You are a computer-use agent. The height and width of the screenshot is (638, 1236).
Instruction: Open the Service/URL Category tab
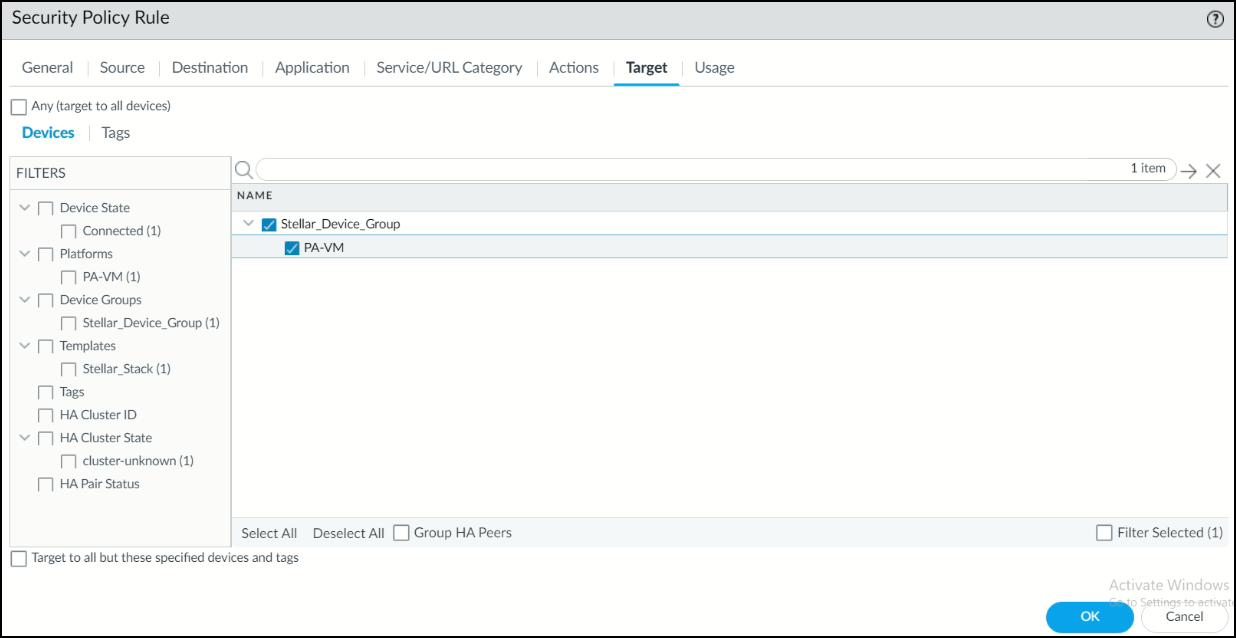449,68
